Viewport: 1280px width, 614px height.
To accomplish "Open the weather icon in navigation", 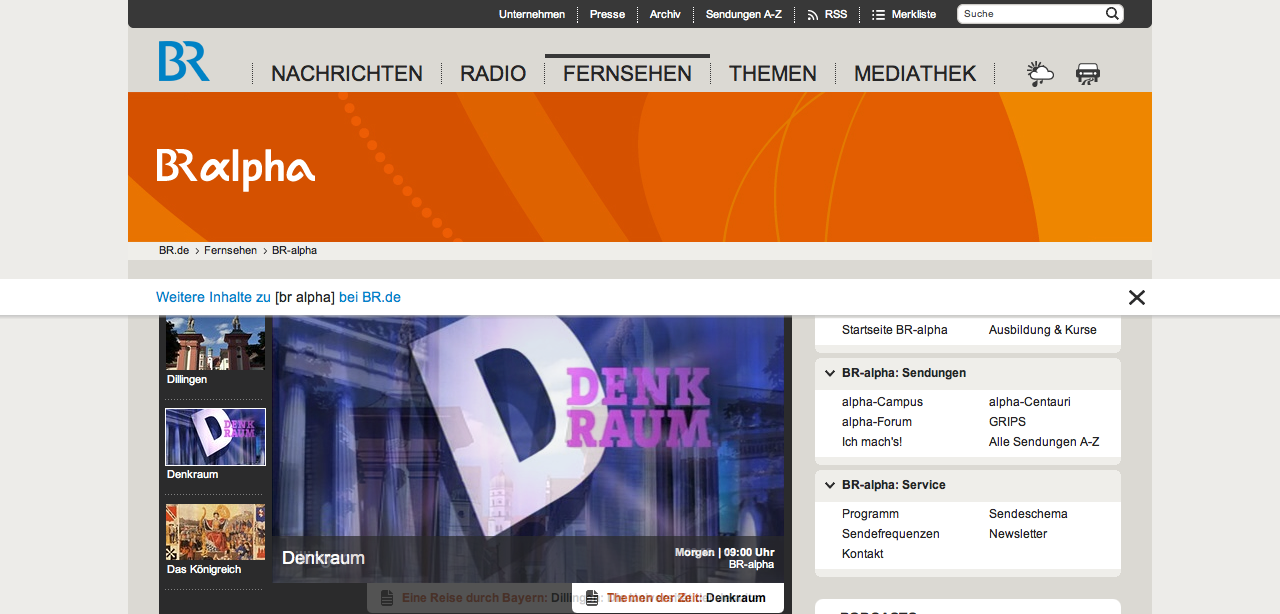I will point(1040,73).
